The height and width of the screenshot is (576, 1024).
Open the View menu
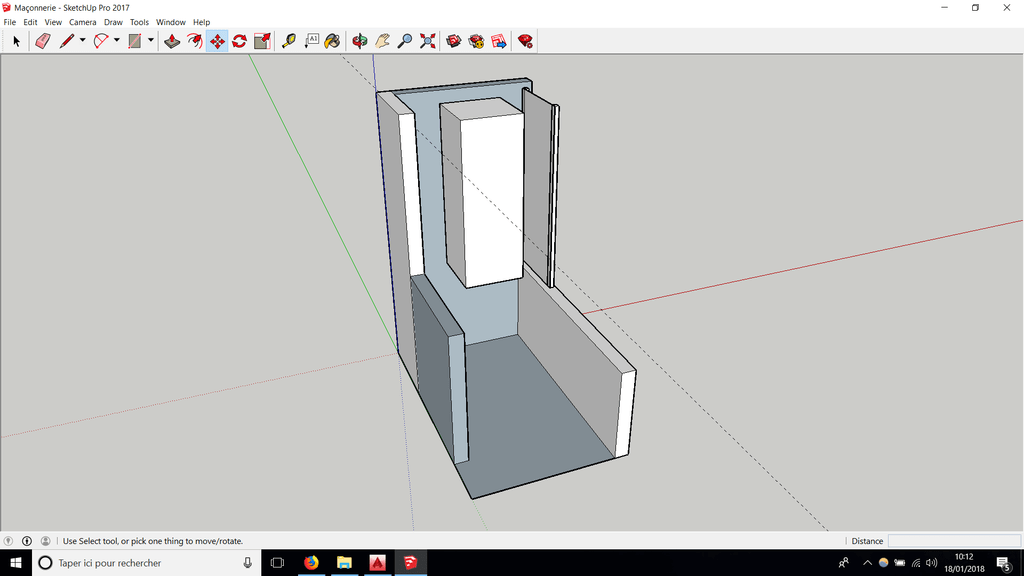point(53,22)
